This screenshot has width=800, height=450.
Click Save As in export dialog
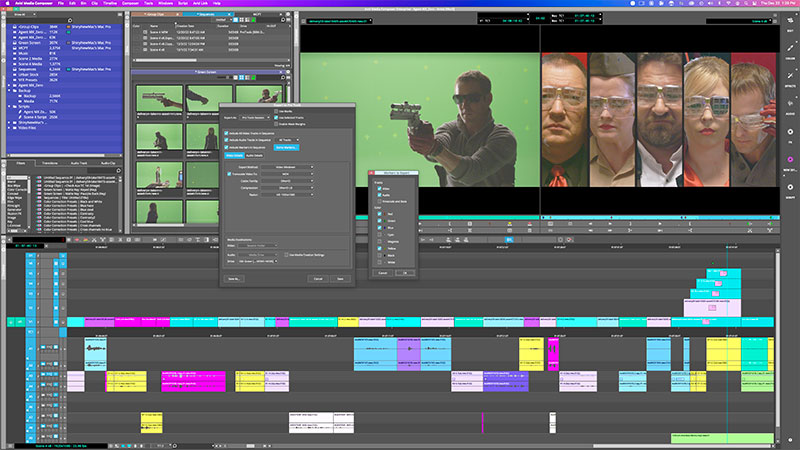(234, 279)
